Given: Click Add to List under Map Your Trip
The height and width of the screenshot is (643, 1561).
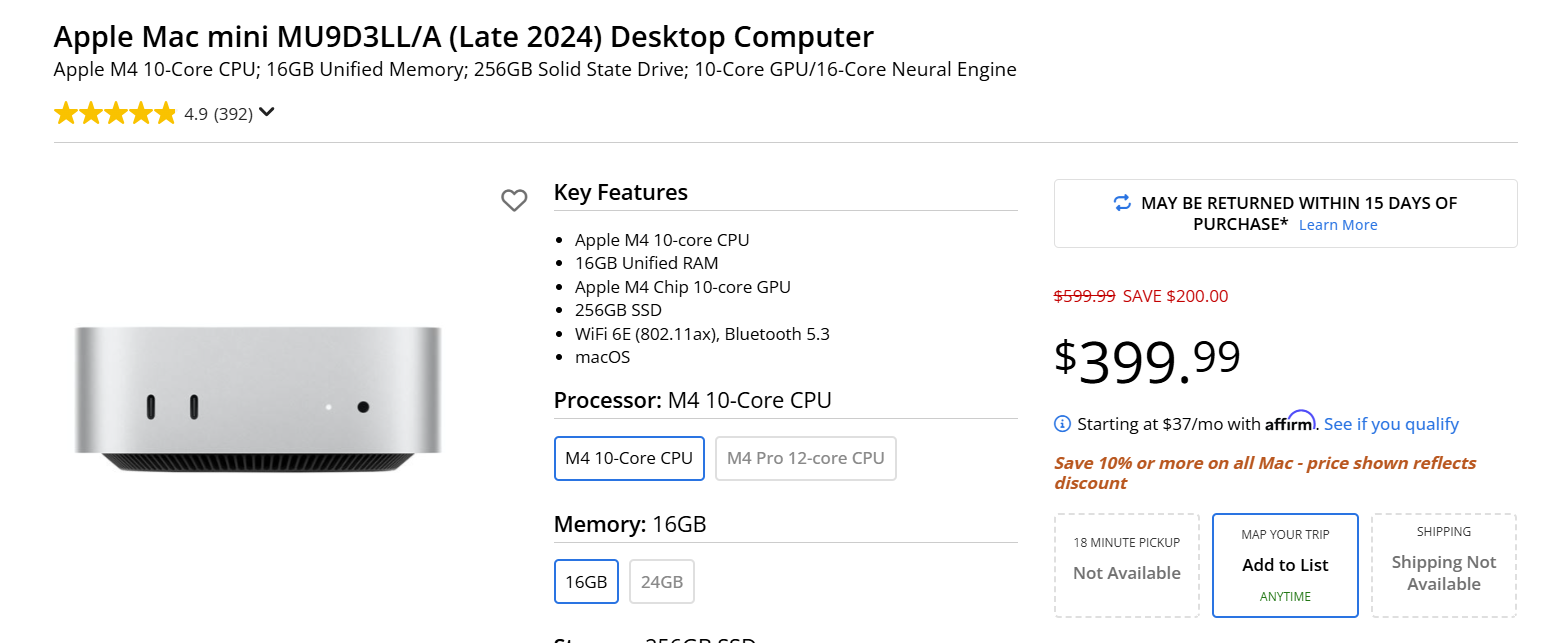Looking at the screenshot, I should pos(1285,565).
